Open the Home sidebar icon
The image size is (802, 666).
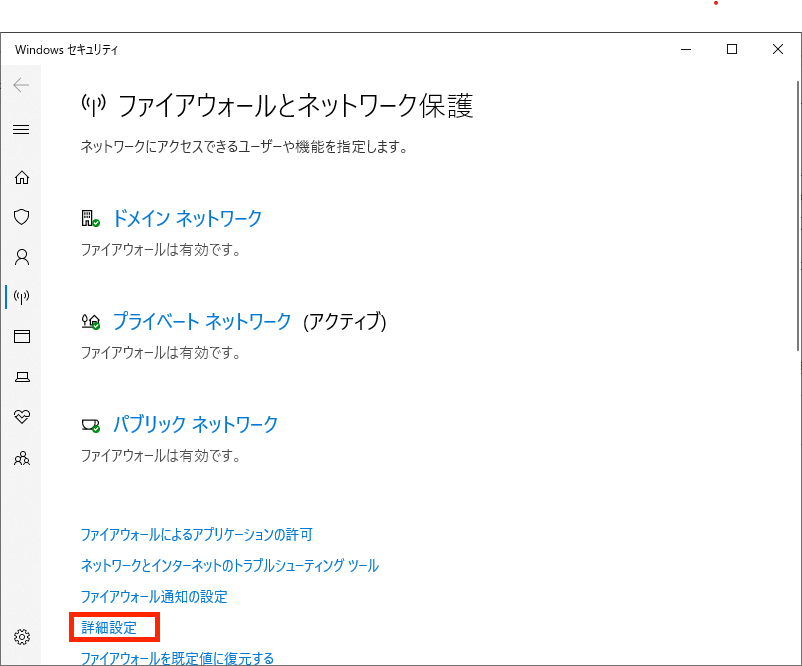tap(21, 177)
